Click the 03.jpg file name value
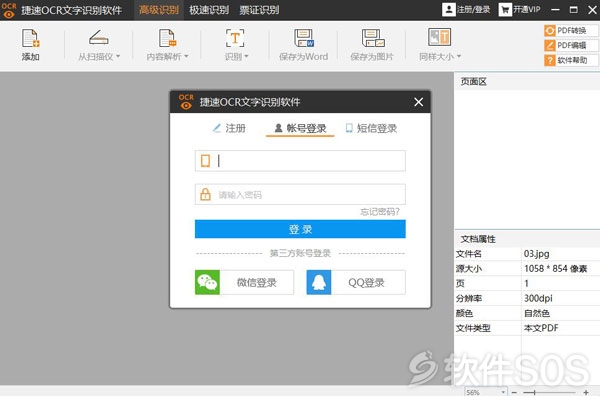600x396 pixels. (536, 254)
